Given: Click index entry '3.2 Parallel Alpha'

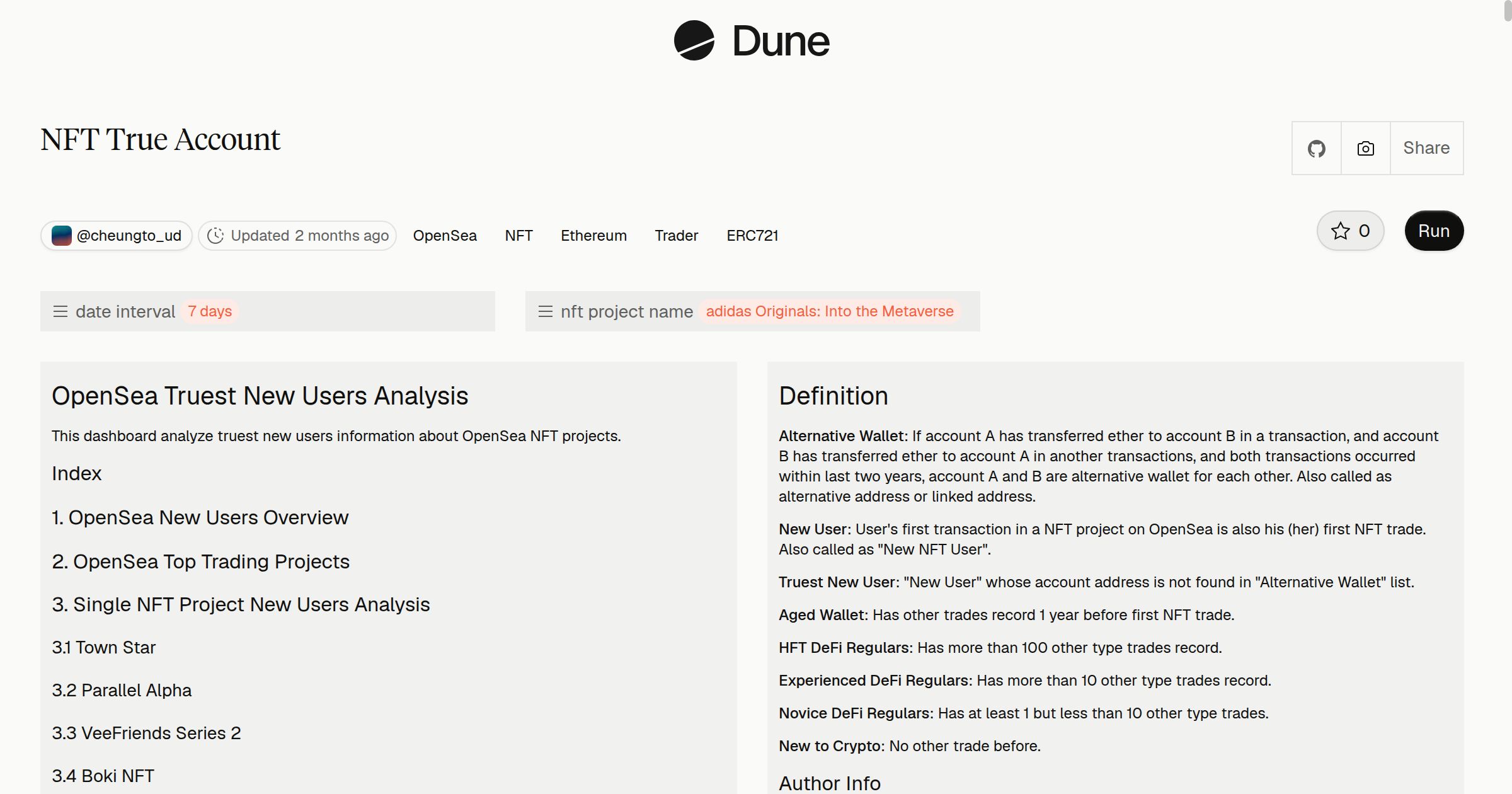Looking at the screenshot, I should tap(122, 690).
